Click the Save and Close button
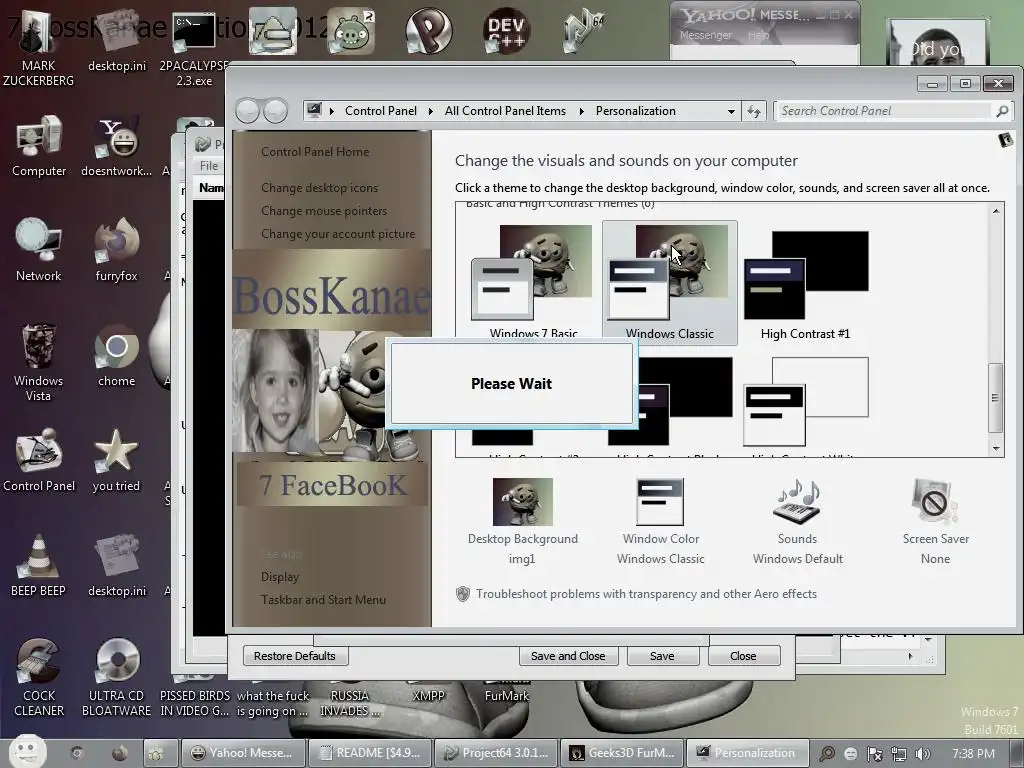This screenshot has height=768, width=1024. (568, 656)
